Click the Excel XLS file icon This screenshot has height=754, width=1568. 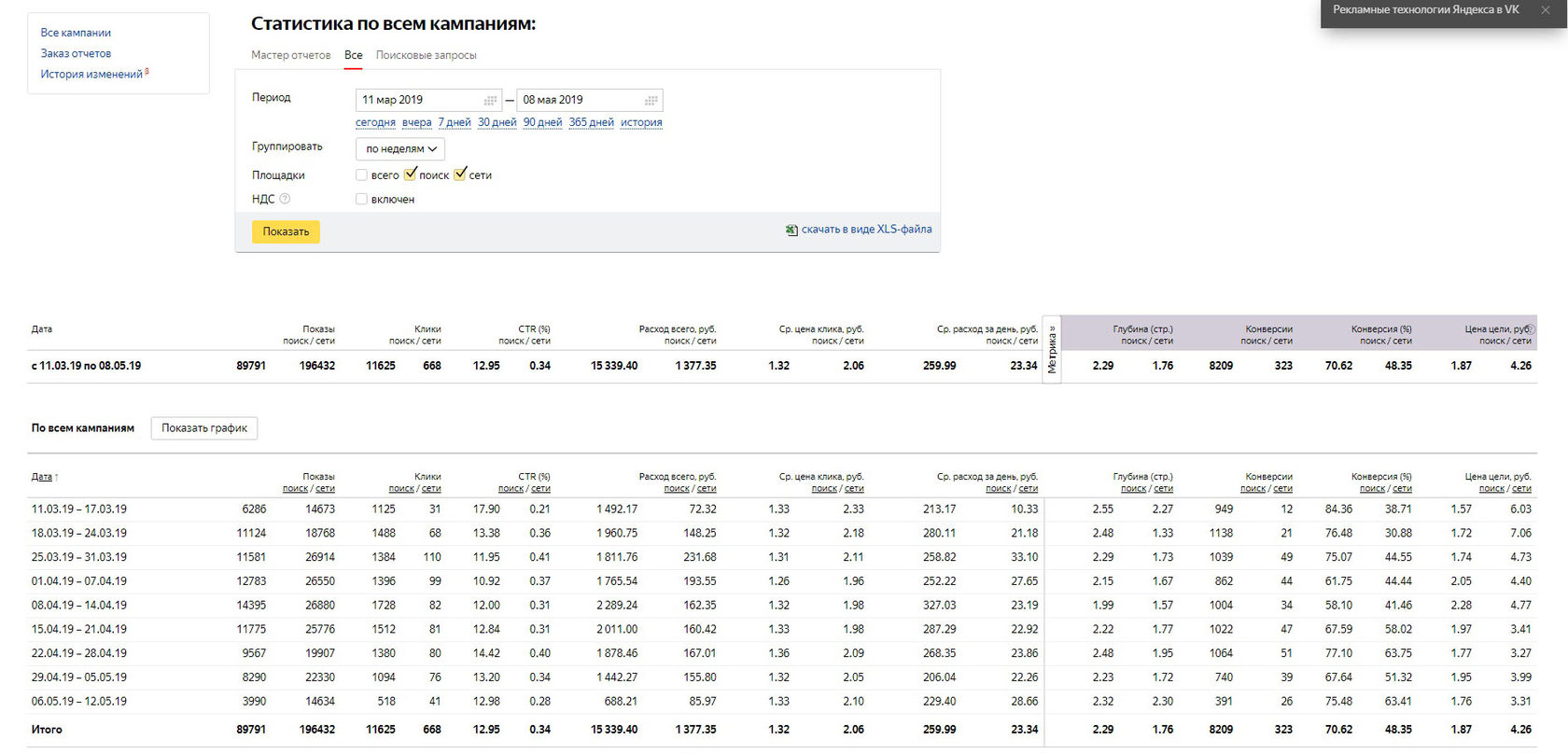click(791, 230)
